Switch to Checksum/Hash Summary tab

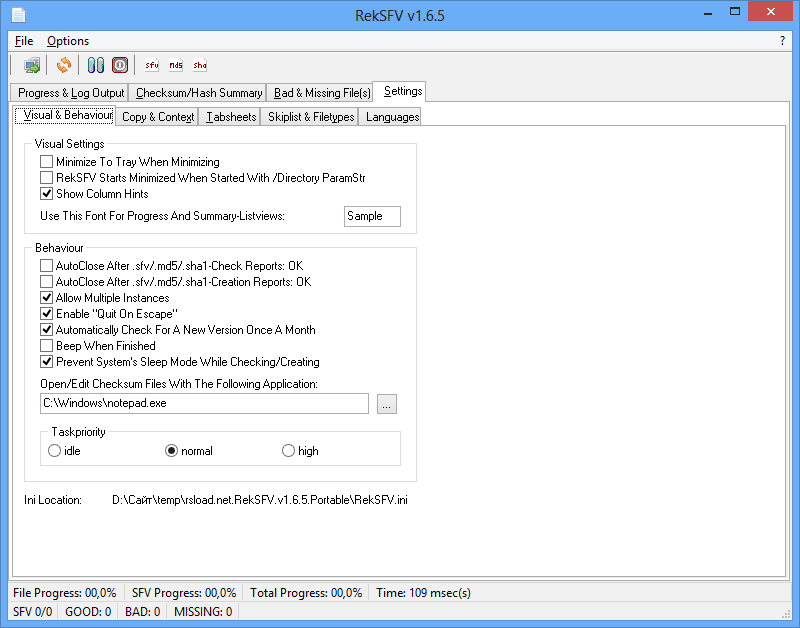pyautogui.click(x=199, y=93)
